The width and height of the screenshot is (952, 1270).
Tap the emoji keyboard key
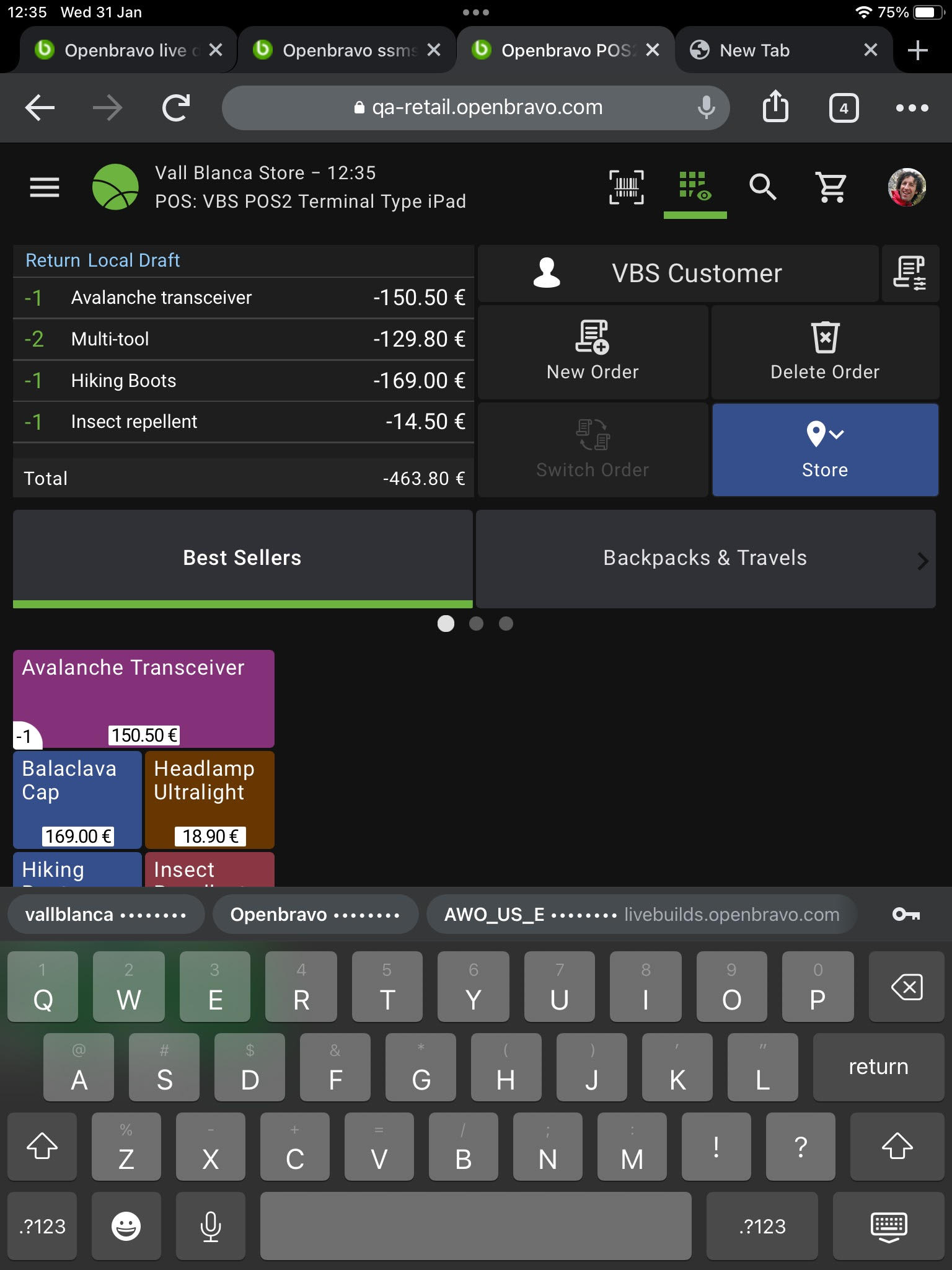[126, 1226]
